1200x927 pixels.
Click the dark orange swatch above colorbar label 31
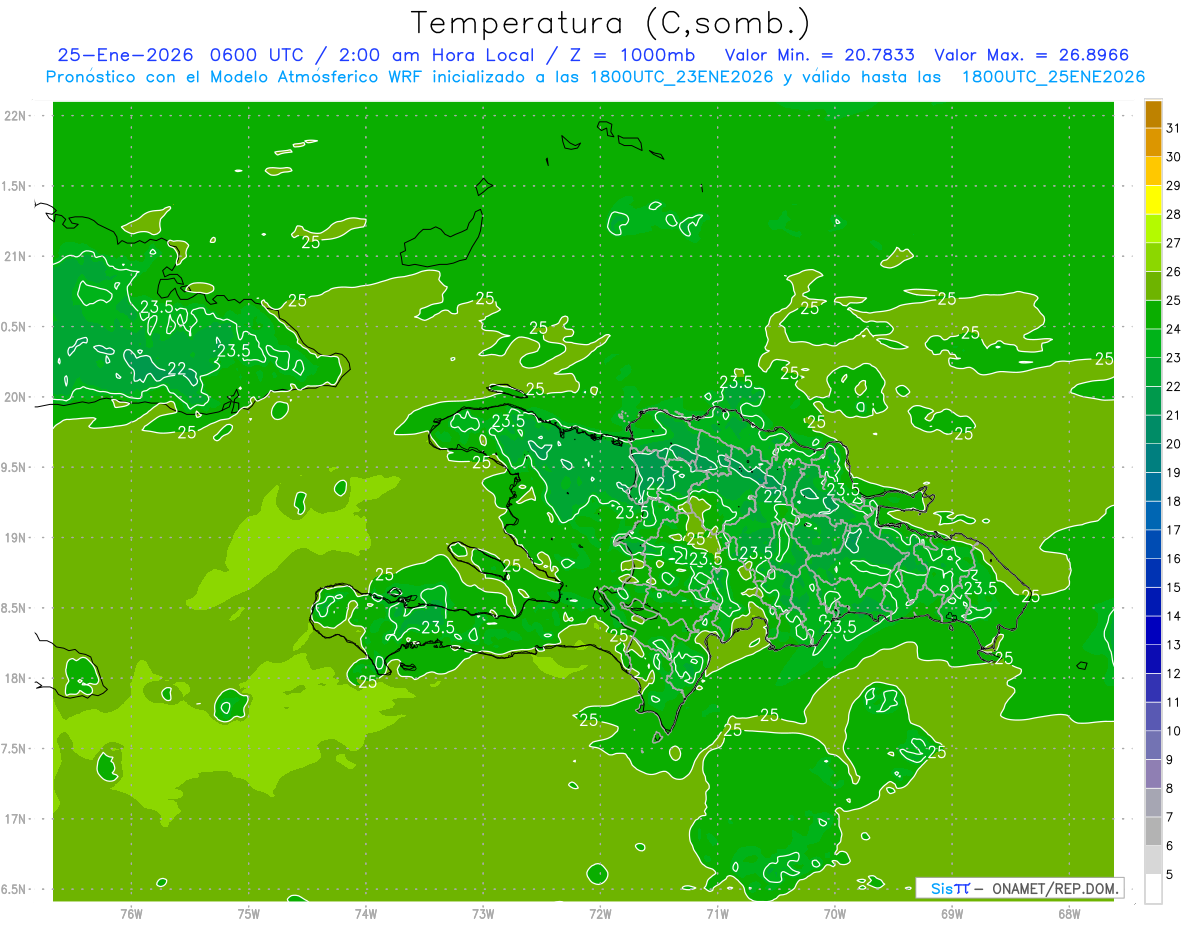[1153, 114]
